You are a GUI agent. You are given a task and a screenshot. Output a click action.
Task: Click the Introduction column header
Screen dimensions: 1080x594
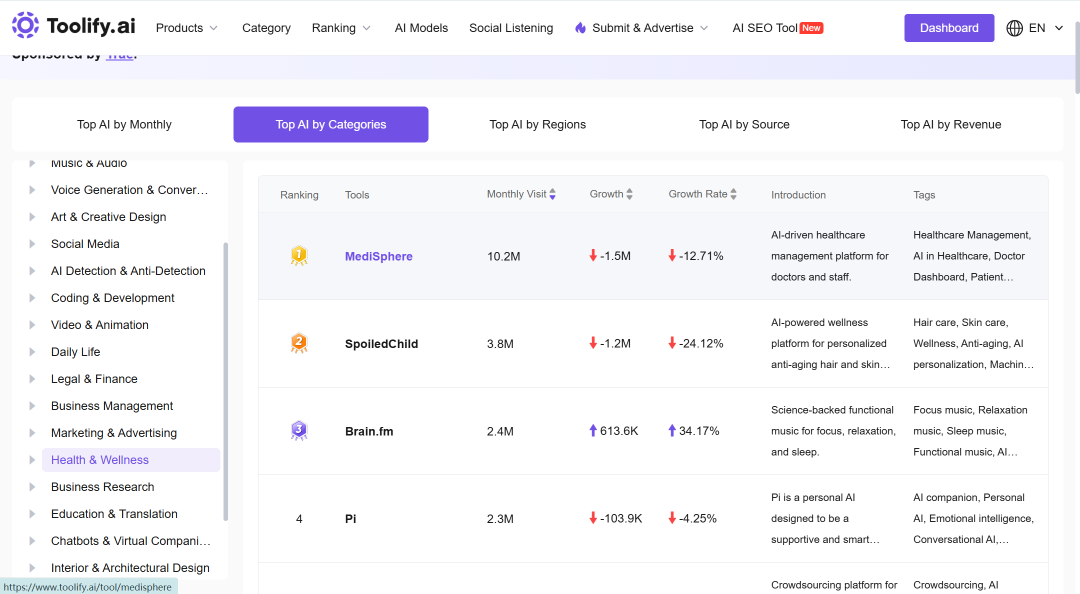(798, 195)
